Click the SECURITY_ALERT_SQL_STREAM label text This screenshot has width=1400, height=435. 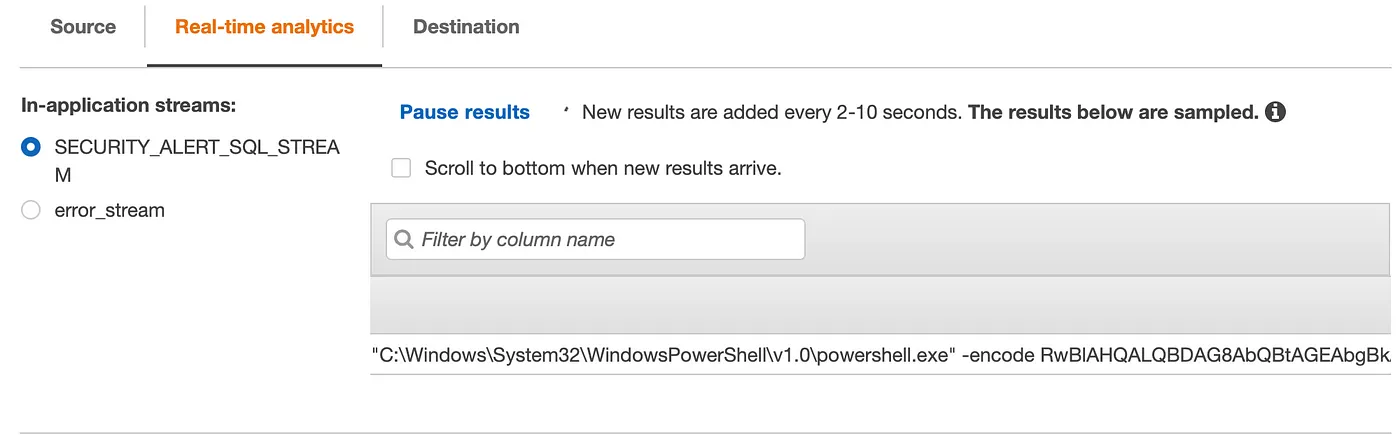(x=197, y=161)
